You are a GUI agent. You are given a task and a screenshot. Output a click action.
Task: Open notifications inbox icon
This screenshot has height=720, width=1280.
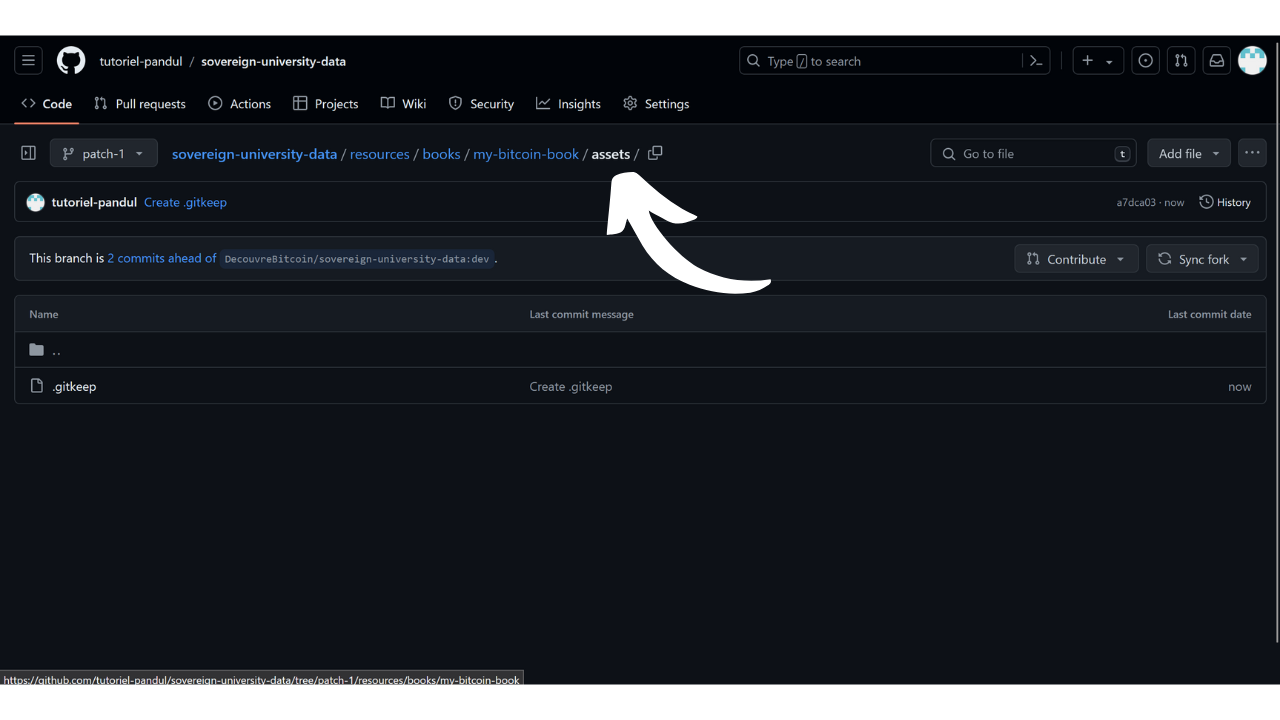(x=1217, y=61)
